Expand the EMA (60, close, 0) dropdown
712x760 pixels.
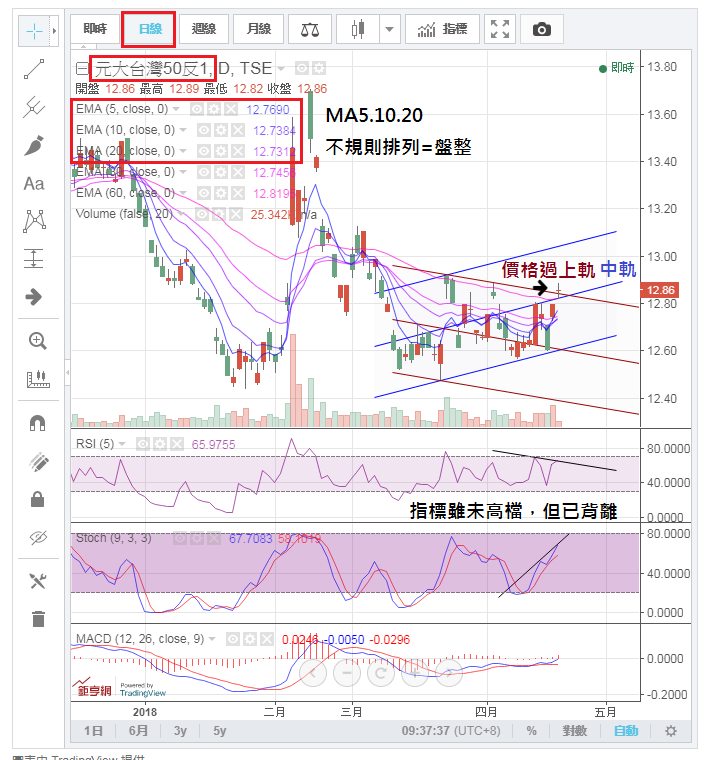pos(183,193)
